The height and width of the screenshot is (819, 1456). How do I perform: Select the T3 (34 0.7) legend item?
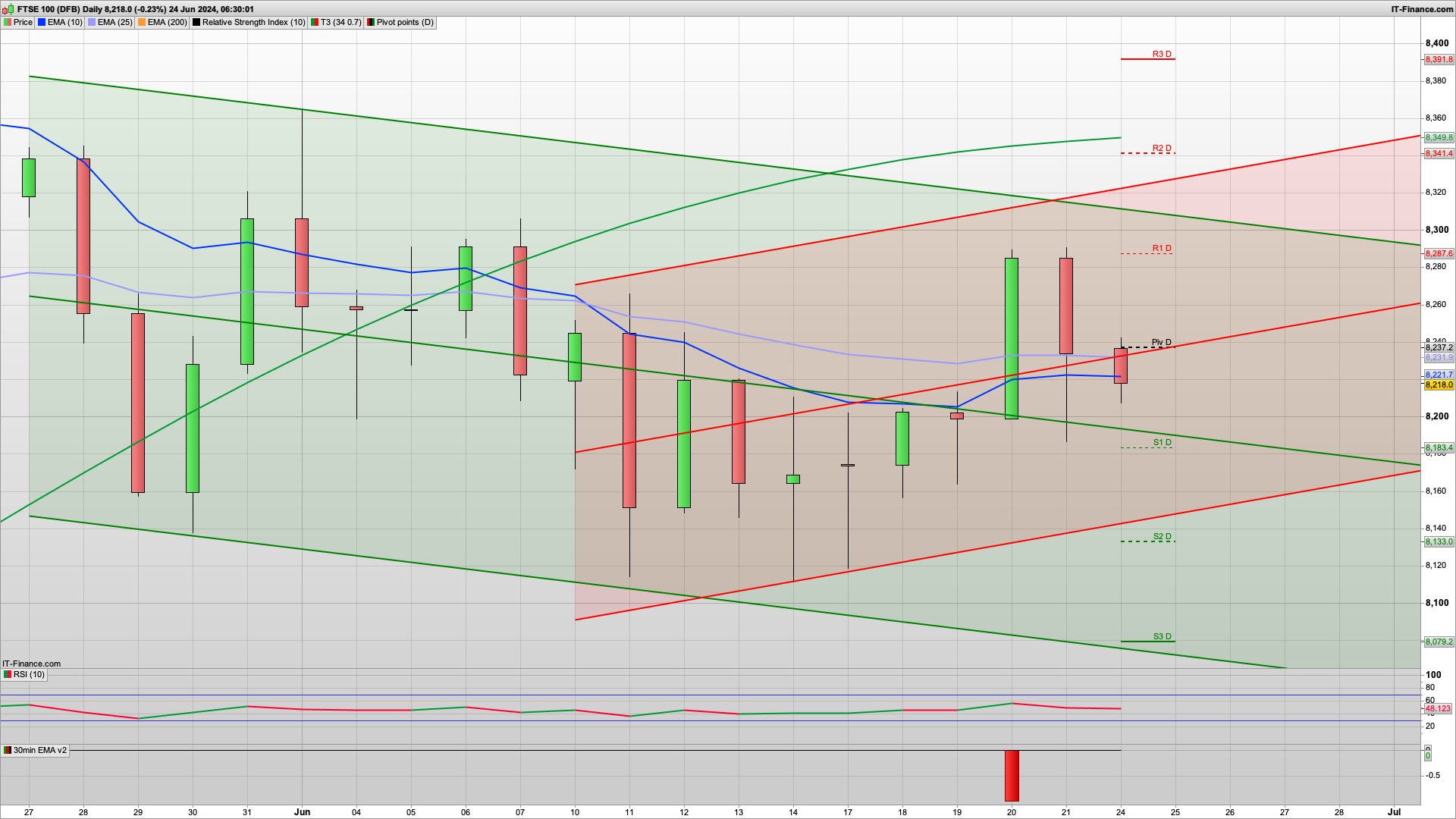(x=336, y=22)
